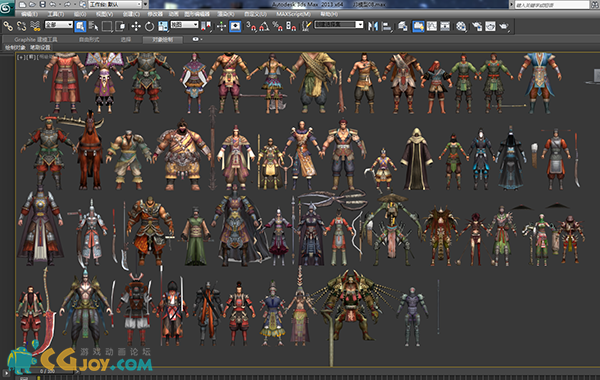The width and height of the screenshot is (600, 380).
Task: Select the hooded dark robe figure
Action: pyautogui.click(x=416, y=159)
